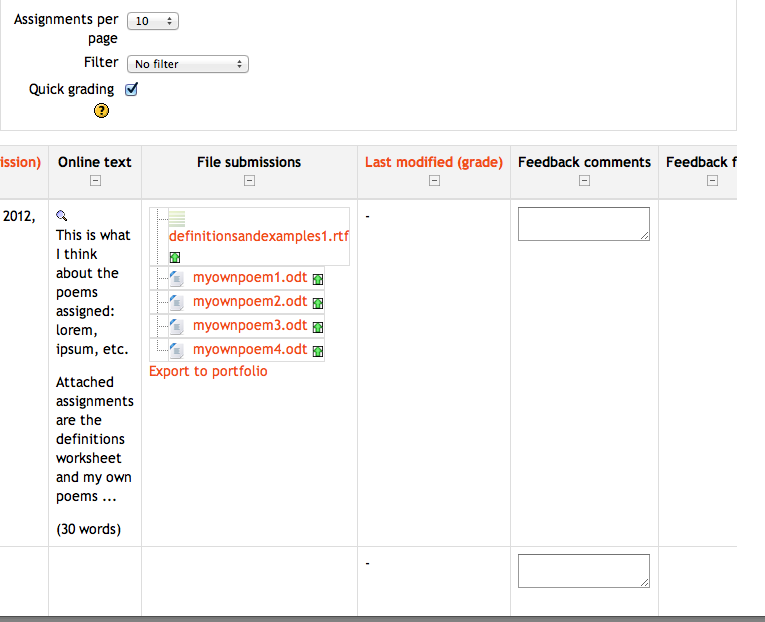Toggle the Quick grading checkbox

click(131, 89)
